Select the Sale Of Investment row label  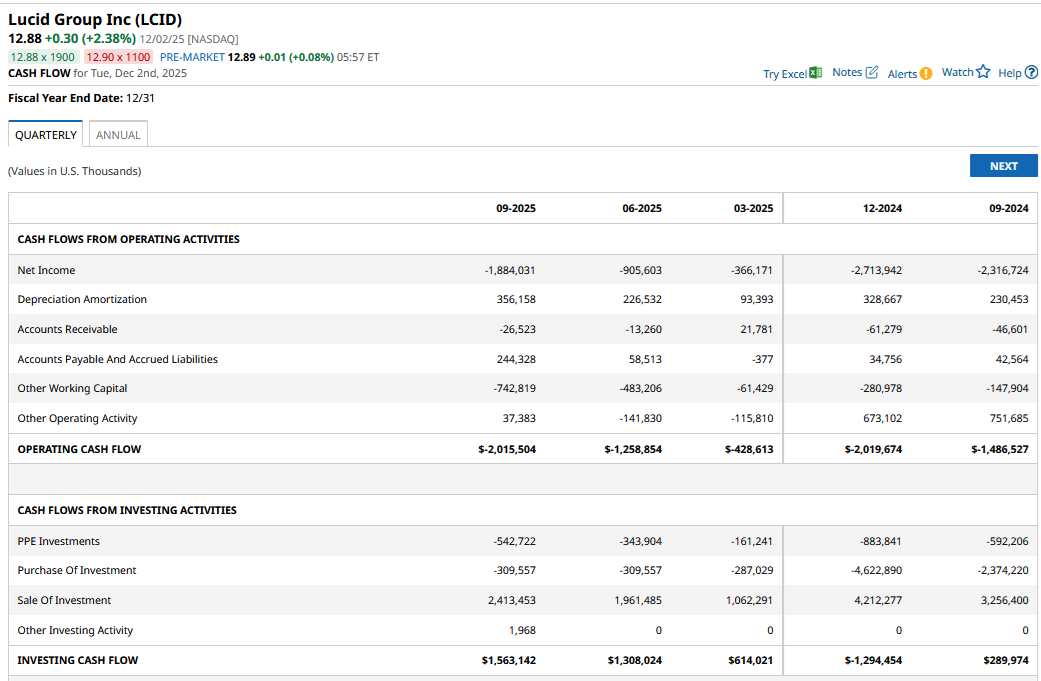coord(64,600)
